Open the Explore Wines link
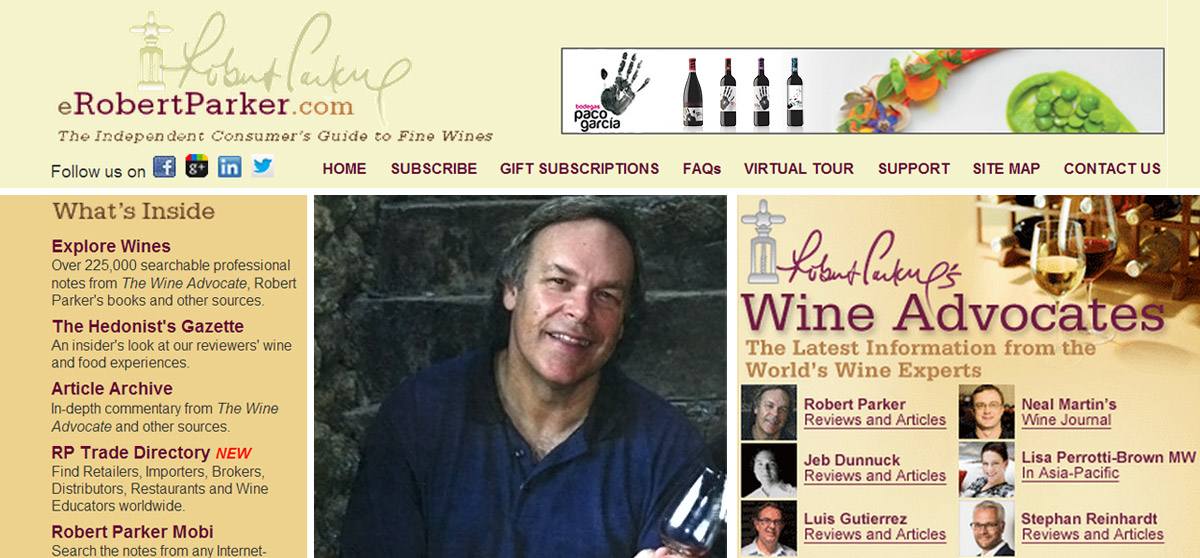Screen dimensions: 1200x558 [x=111, y=246]
